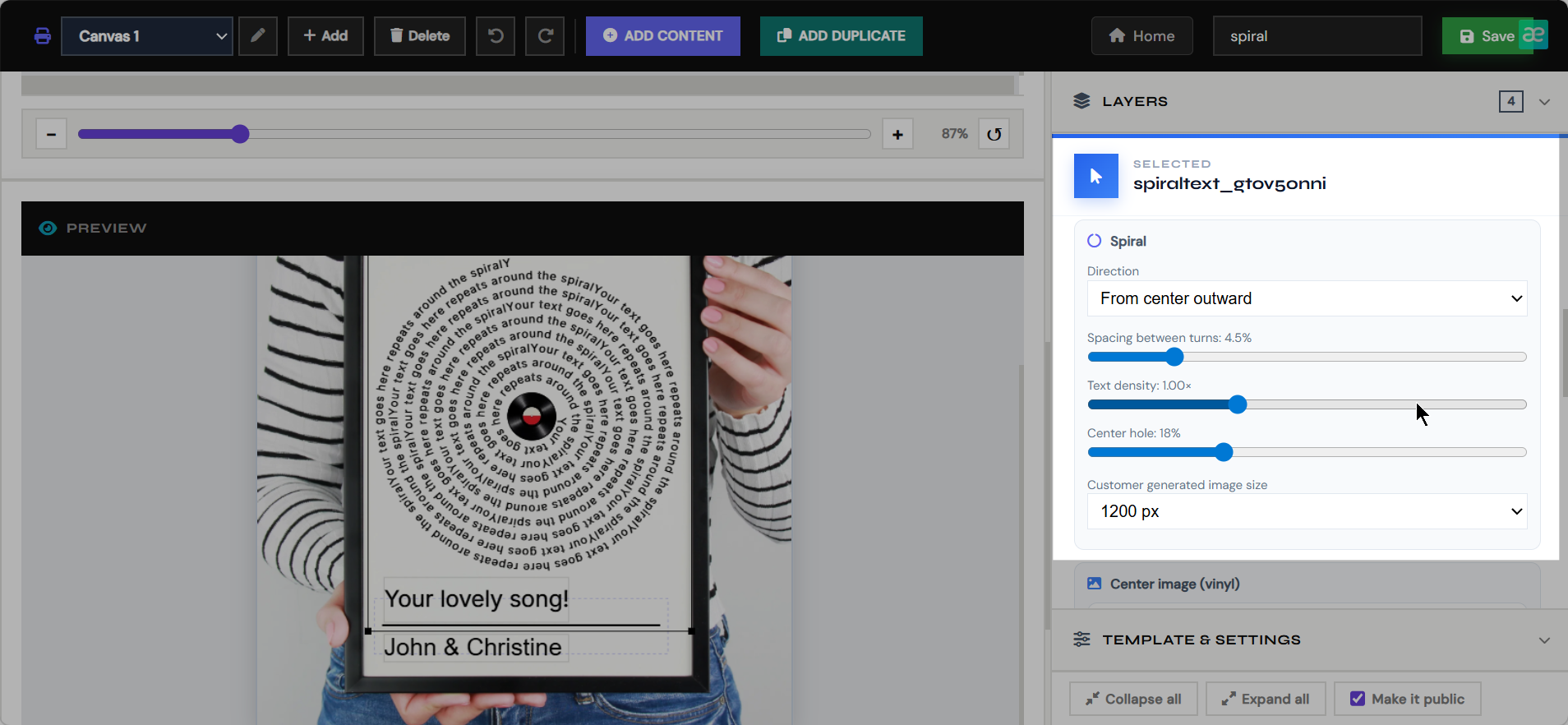Click the redo arrow icon

pyautogui.click(x=545, y=36)
